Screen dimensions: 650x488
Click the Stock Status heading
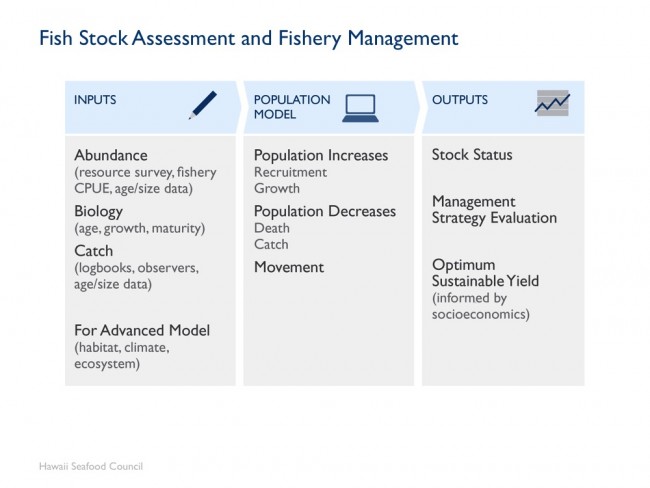coord(472,155)
